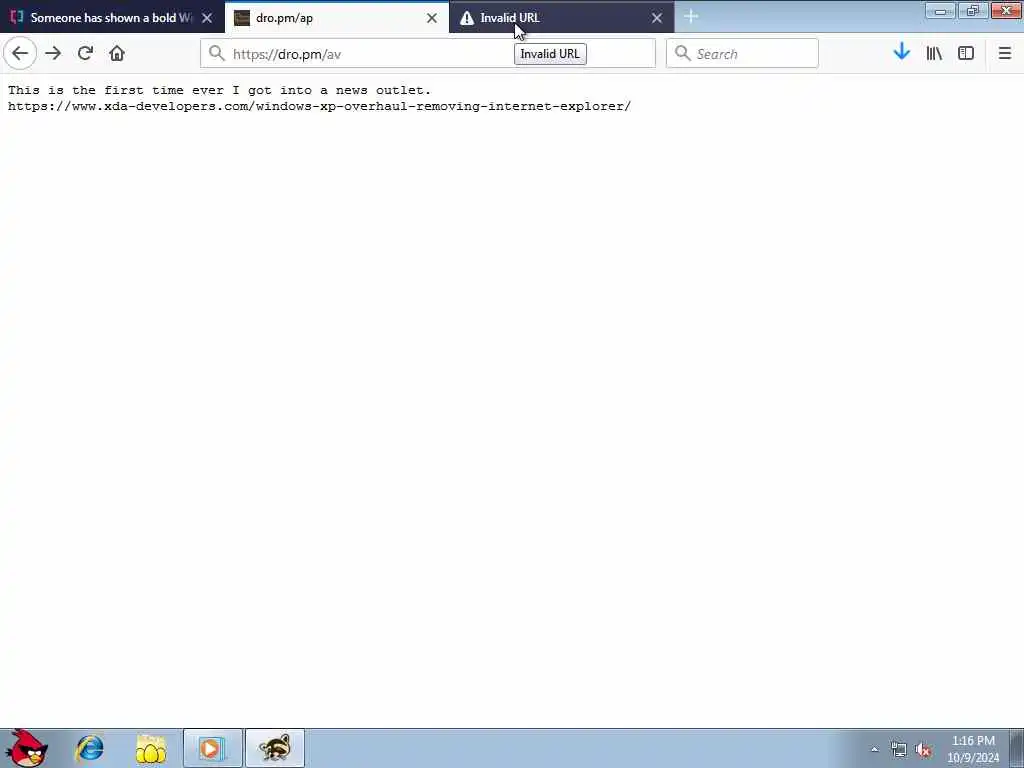
Task: Open the hamburger application menu
Action: pyautogui.click(x=1004, y=54)
